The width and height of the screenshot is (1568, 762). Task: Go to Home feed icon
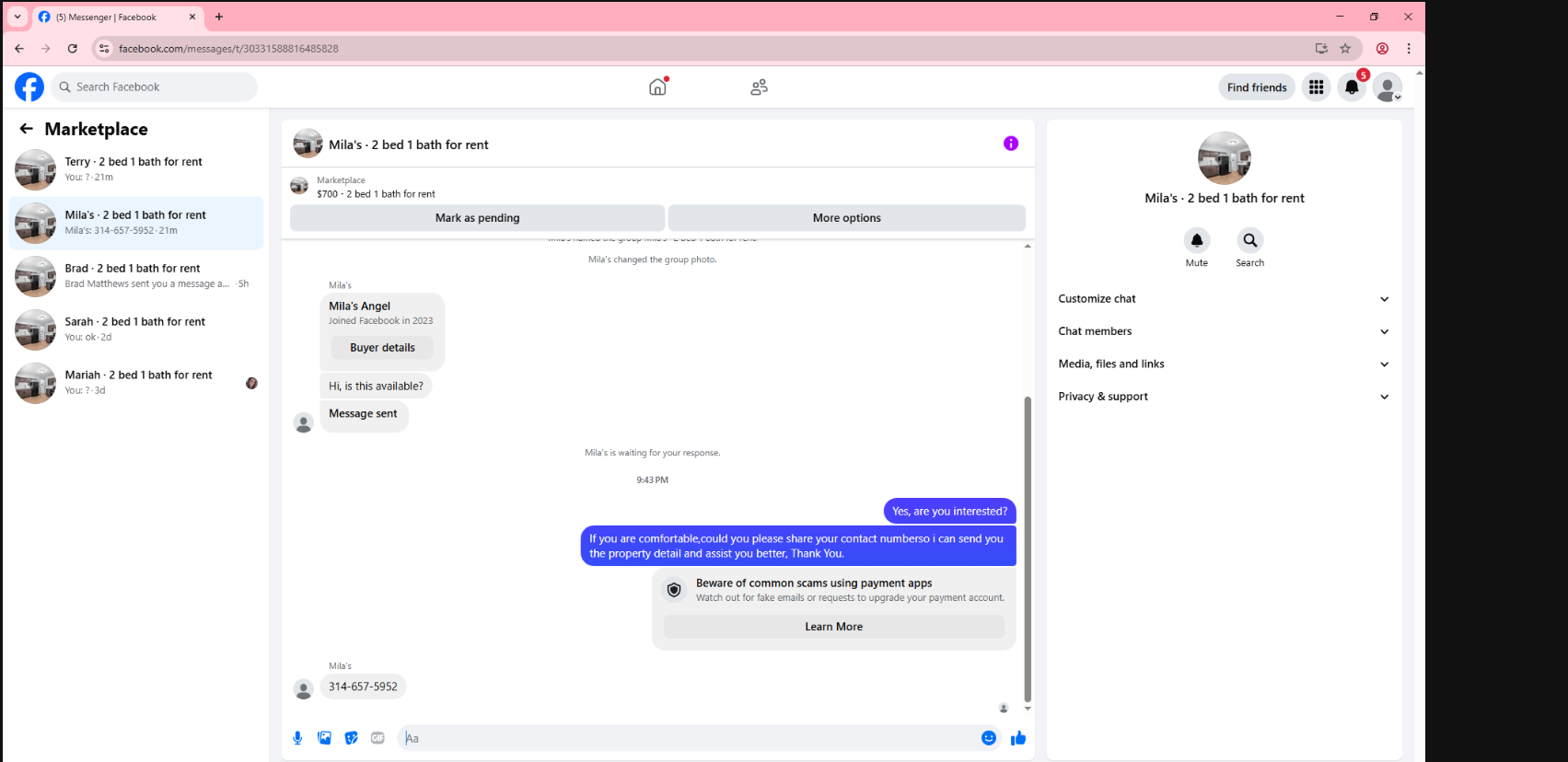click(657, 87)
